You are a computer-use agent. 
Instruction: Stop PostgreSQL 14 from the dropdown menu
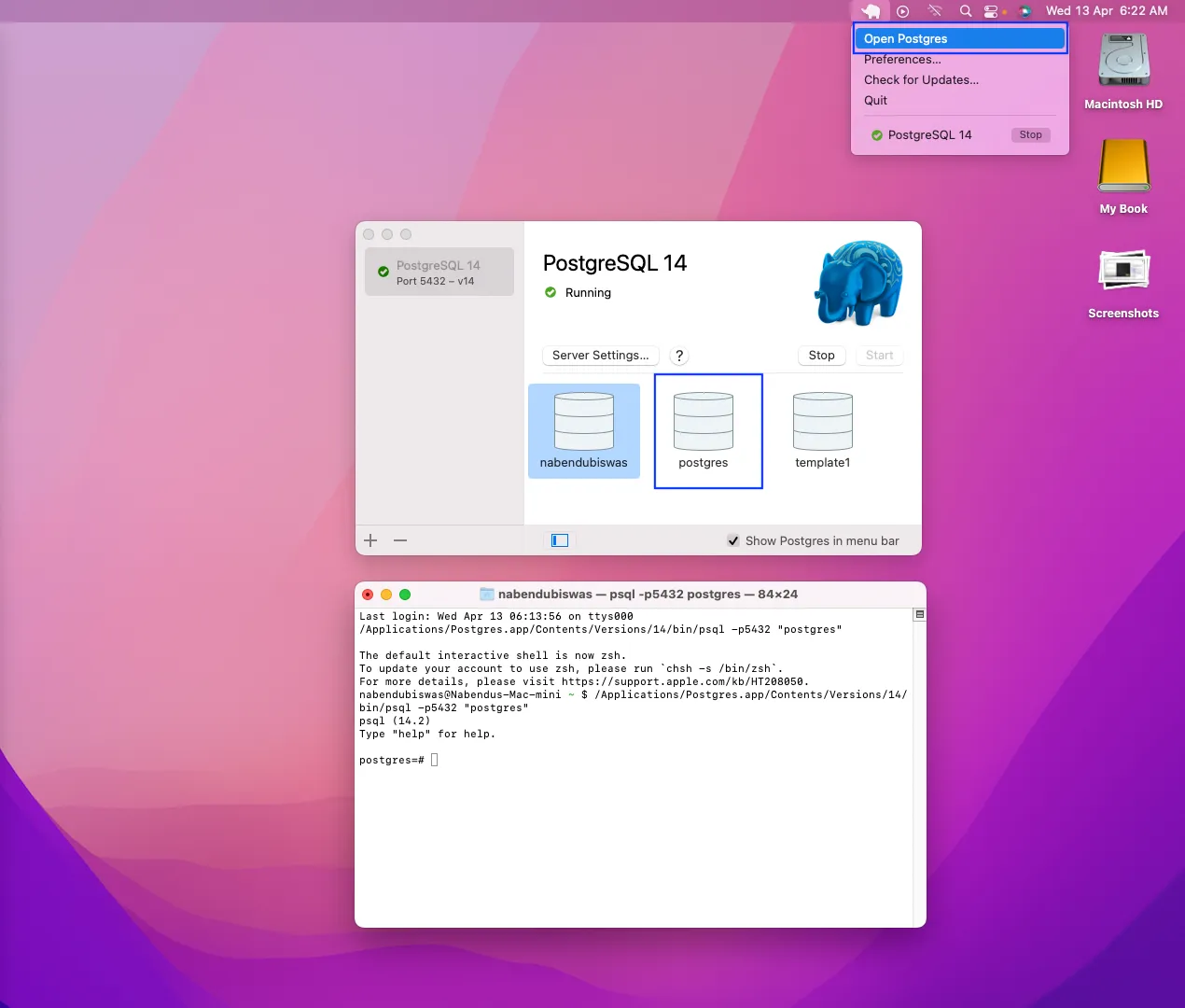click(1030, 134)
